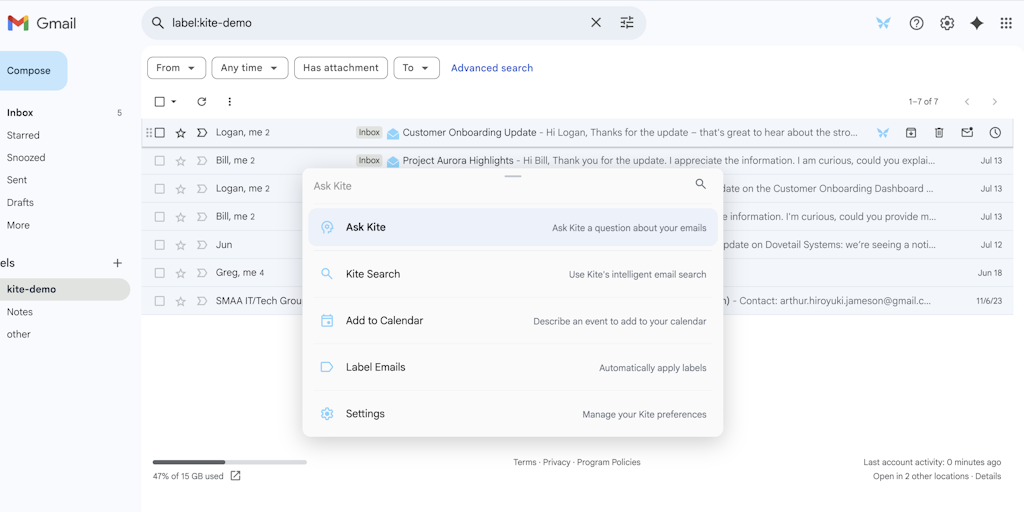Open the Advanced search link
Image resolution: width=1024 pixels, height=512 pixels.
(491, 68)
